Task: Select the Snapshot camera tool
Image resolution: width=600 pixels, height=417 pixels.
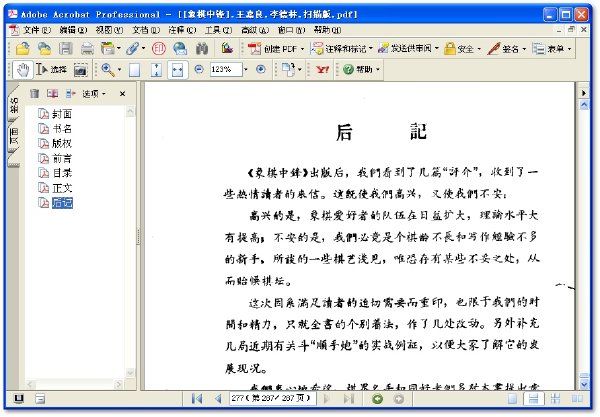Action: (80, 70)
